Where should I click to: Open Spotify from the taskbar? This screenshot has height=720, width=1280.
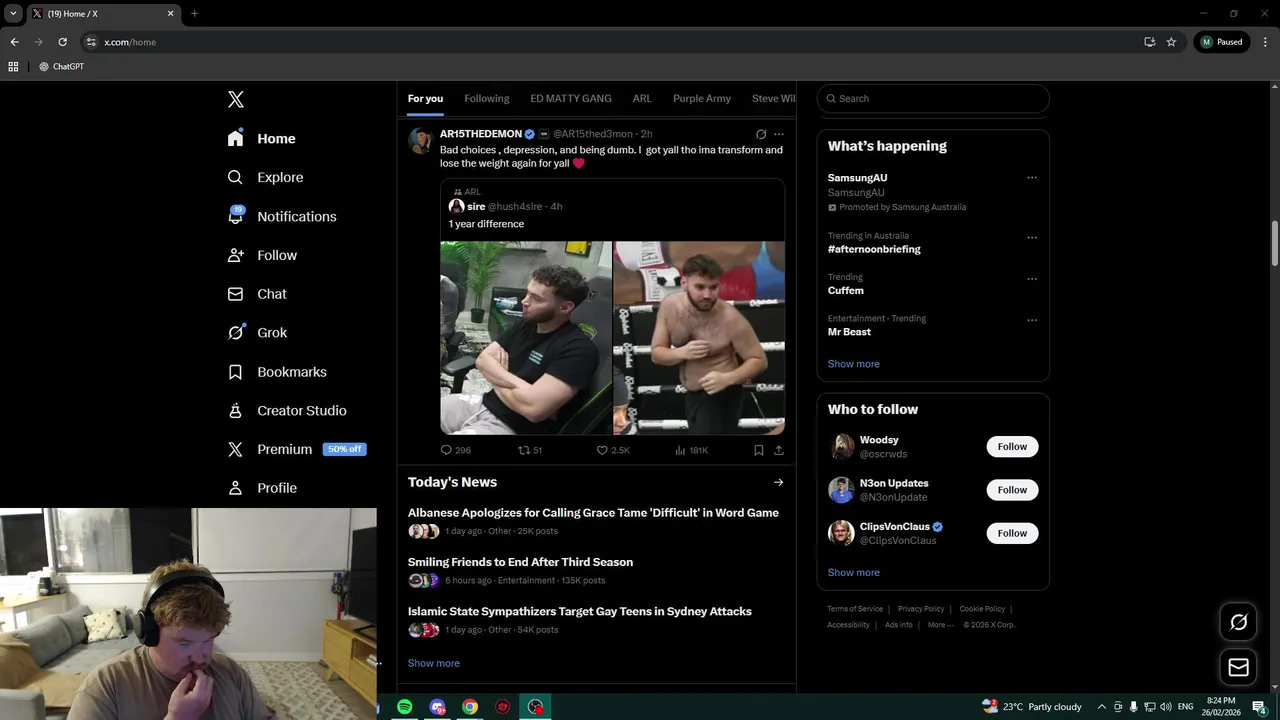(405, 707)
